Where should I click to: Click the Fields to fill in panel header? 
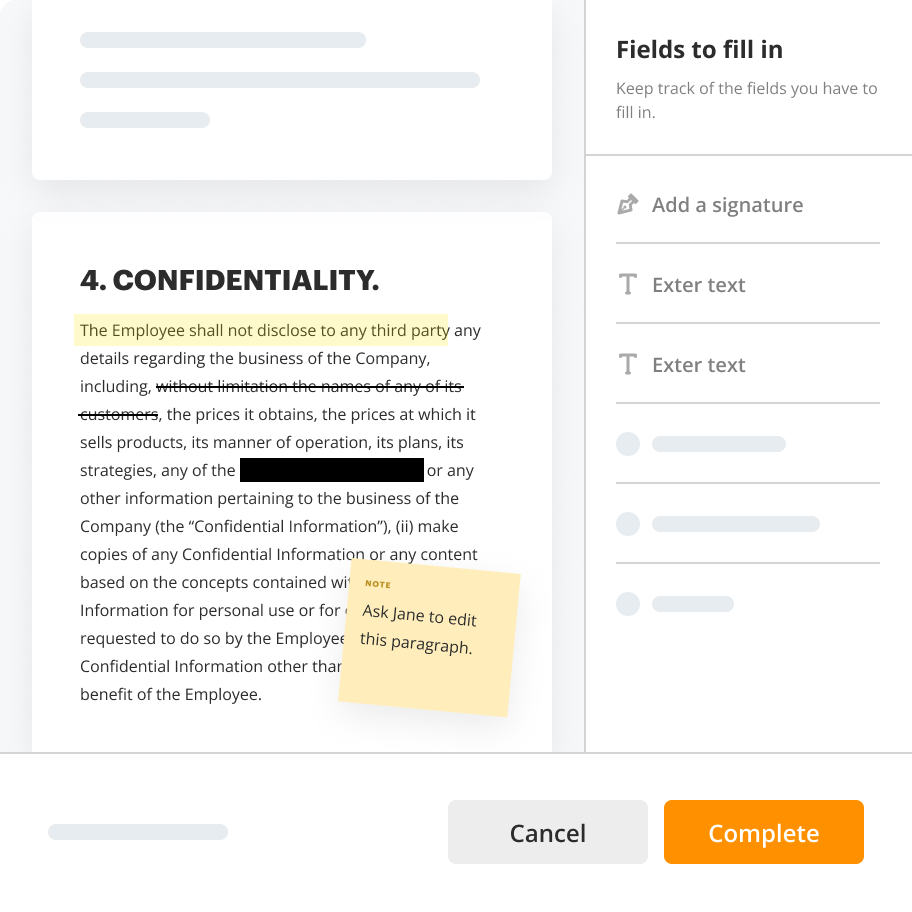coord(698,49)
